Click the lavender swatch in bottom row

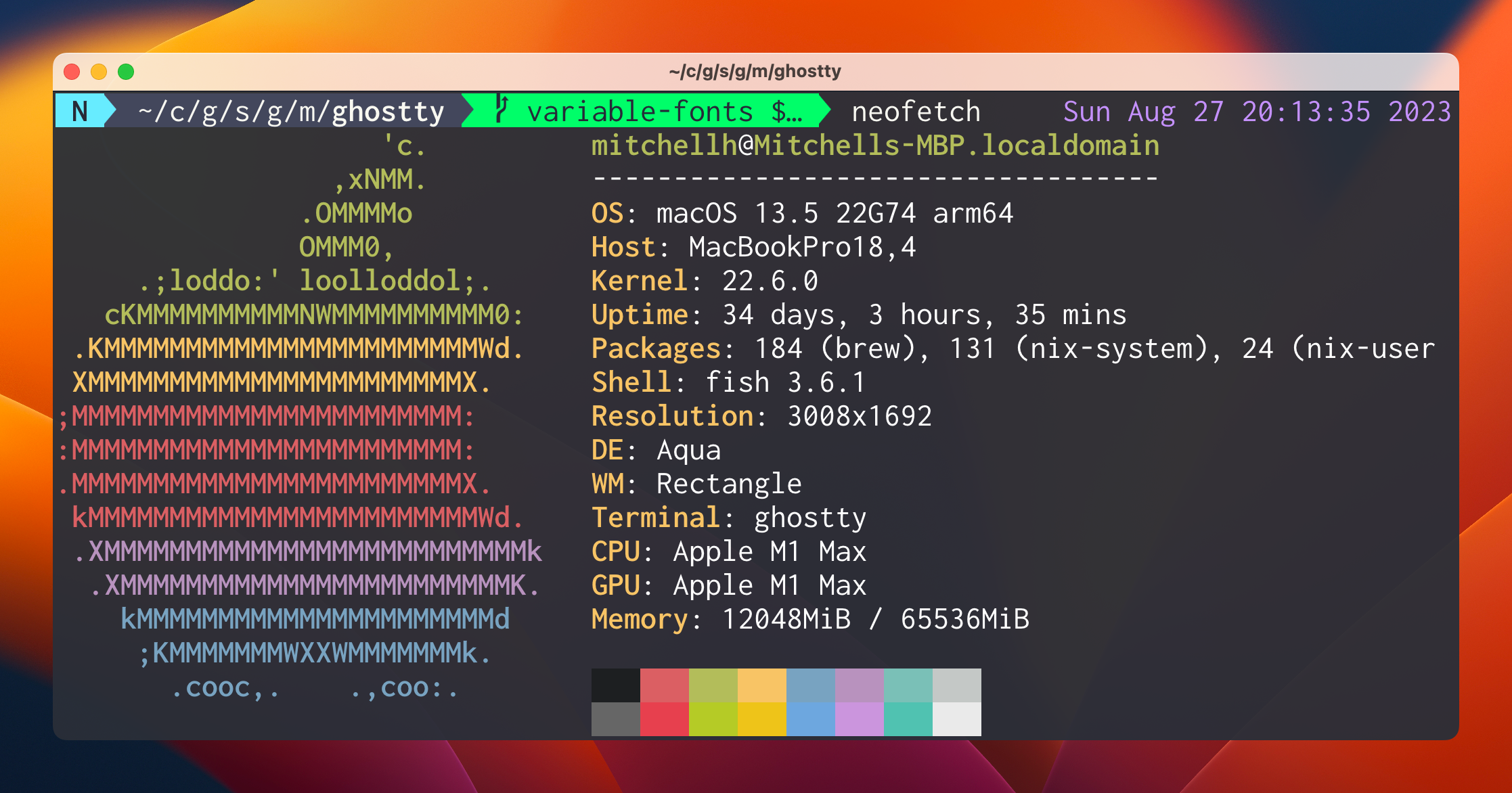(860, 719)
